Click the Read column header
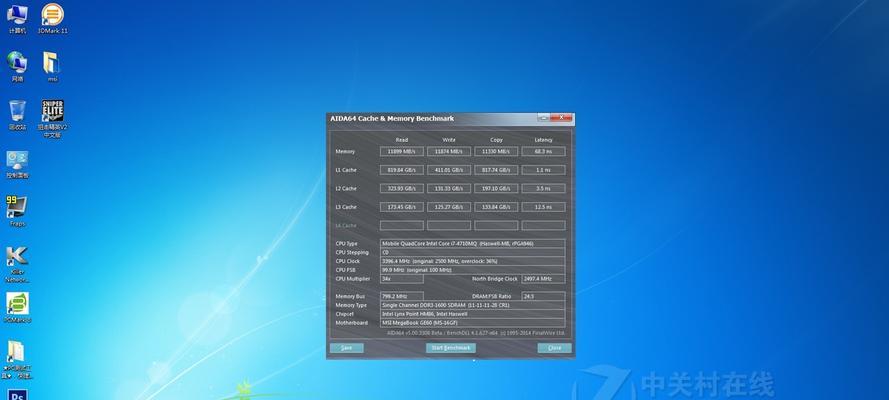This screenshot has height=400, width=889. (401, 140)
